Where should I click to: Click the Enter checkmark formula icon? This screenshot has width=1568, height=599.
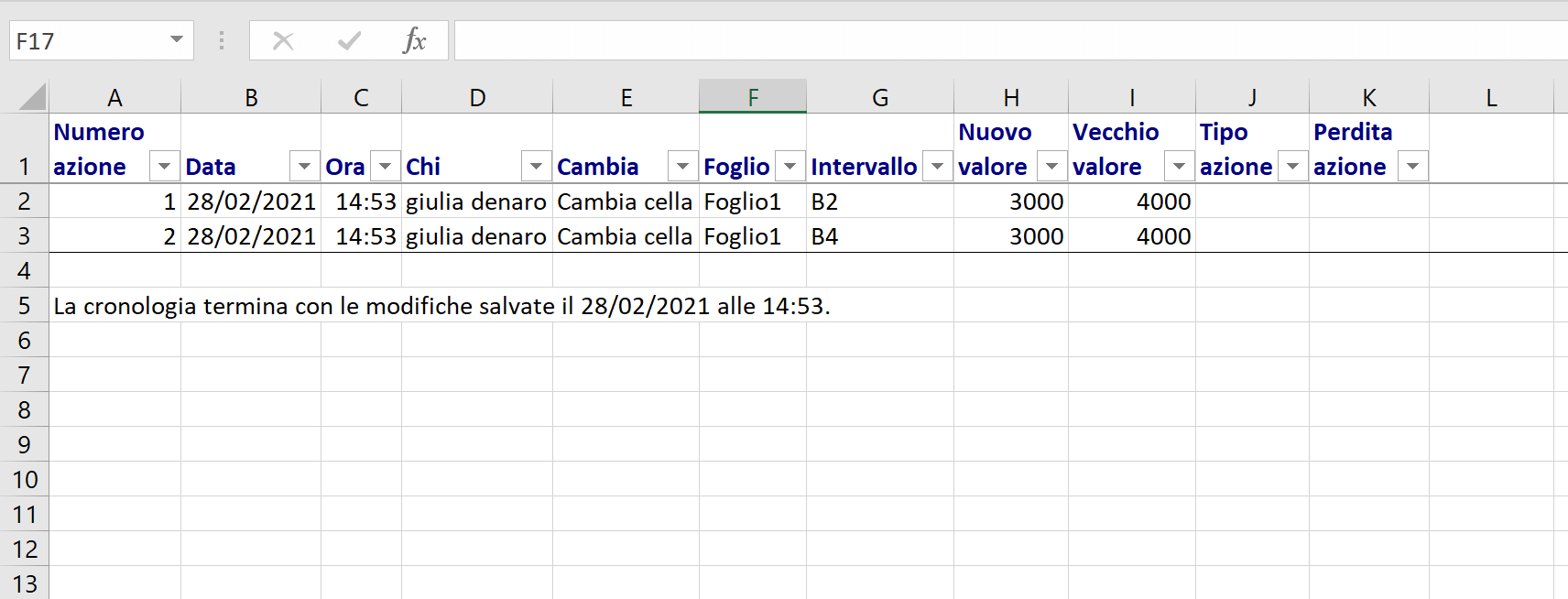click(349, 40)
